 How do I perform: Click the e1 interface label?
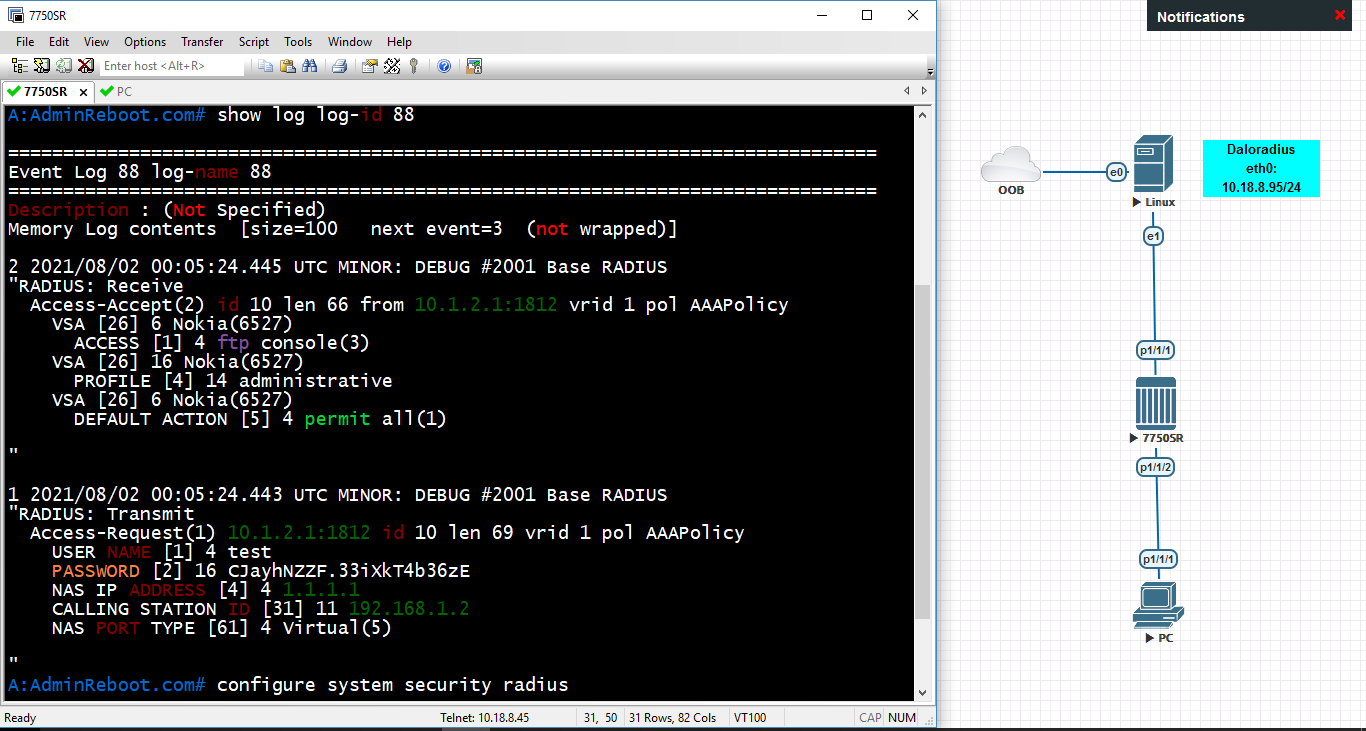(x=1153, y=236)
